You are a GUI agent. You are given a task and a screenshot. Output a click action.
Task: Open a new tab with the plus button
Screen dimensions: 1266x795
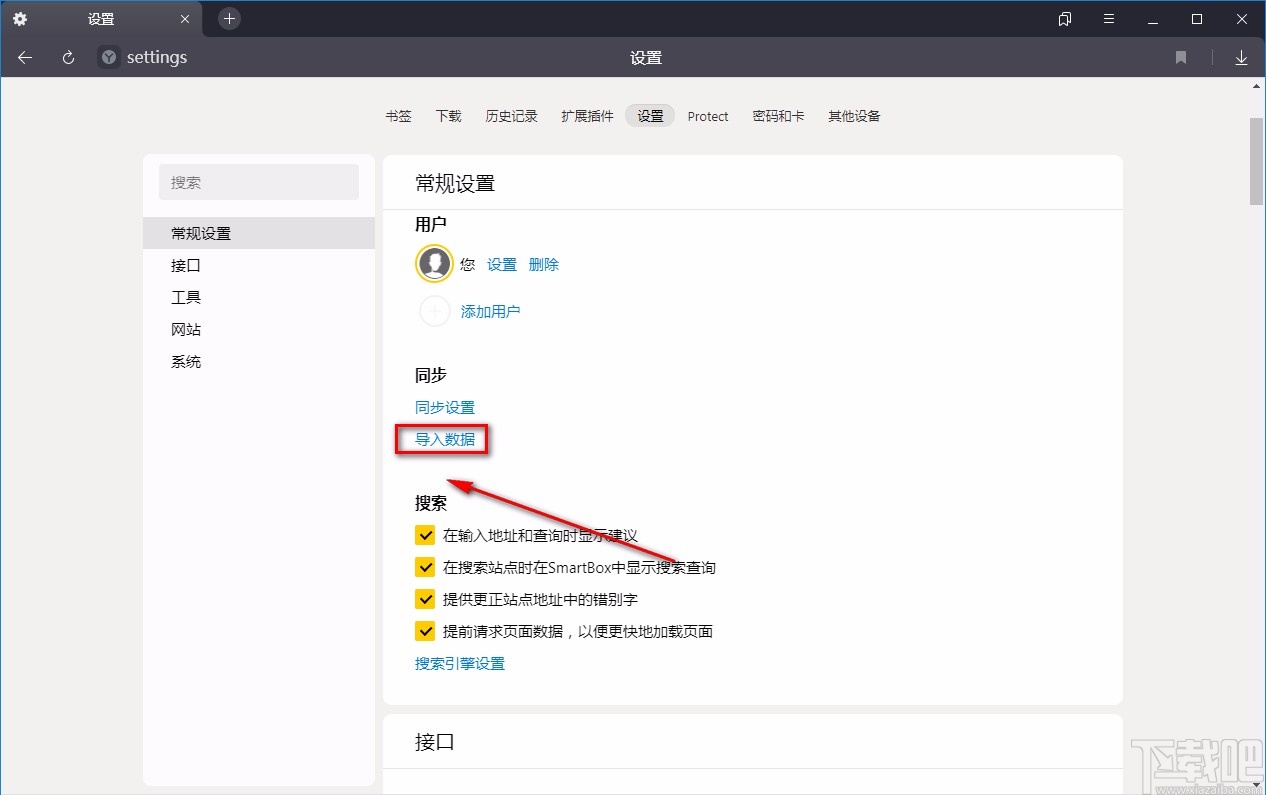[229, 18]
